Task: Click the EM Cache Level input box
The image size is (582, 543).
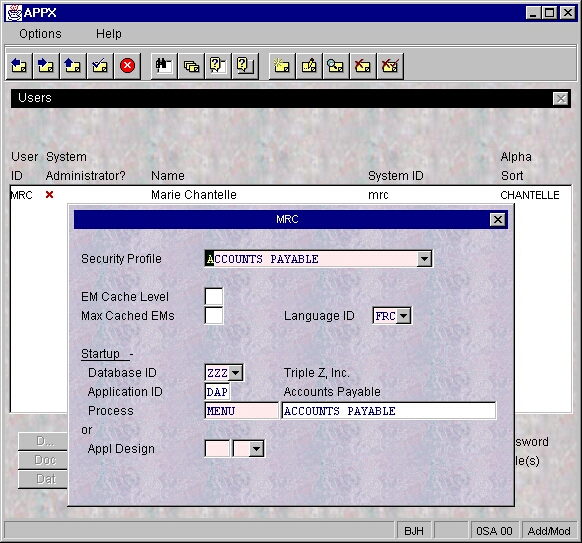Action: click(x=214, y=297)
